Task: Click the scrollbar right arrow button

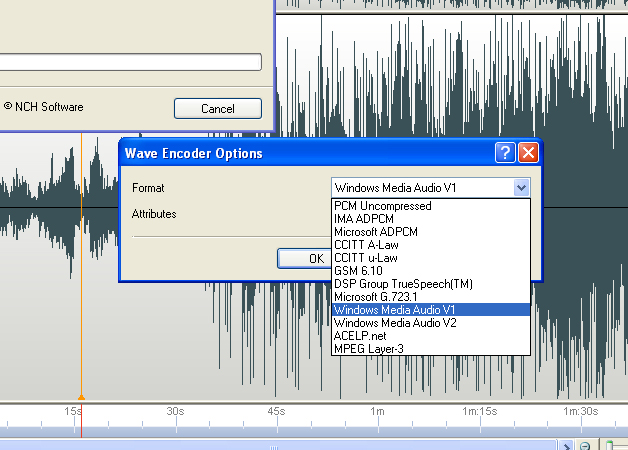Action: click(x=566, y=445)
